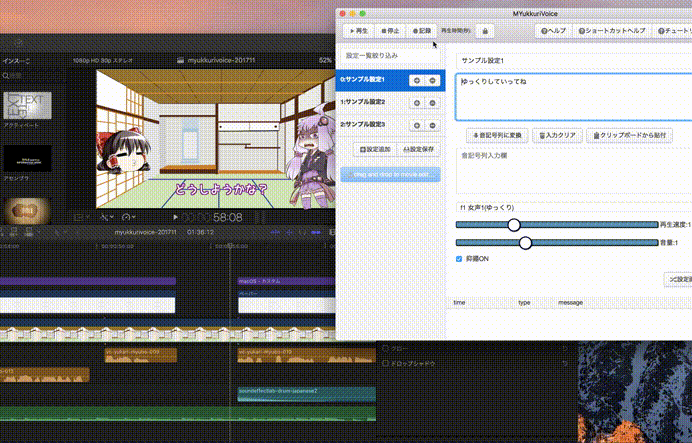Click the type column header in log table
The height and width of the screenshot is (443, 692).
pyautogui.click(x=524, y=303)
